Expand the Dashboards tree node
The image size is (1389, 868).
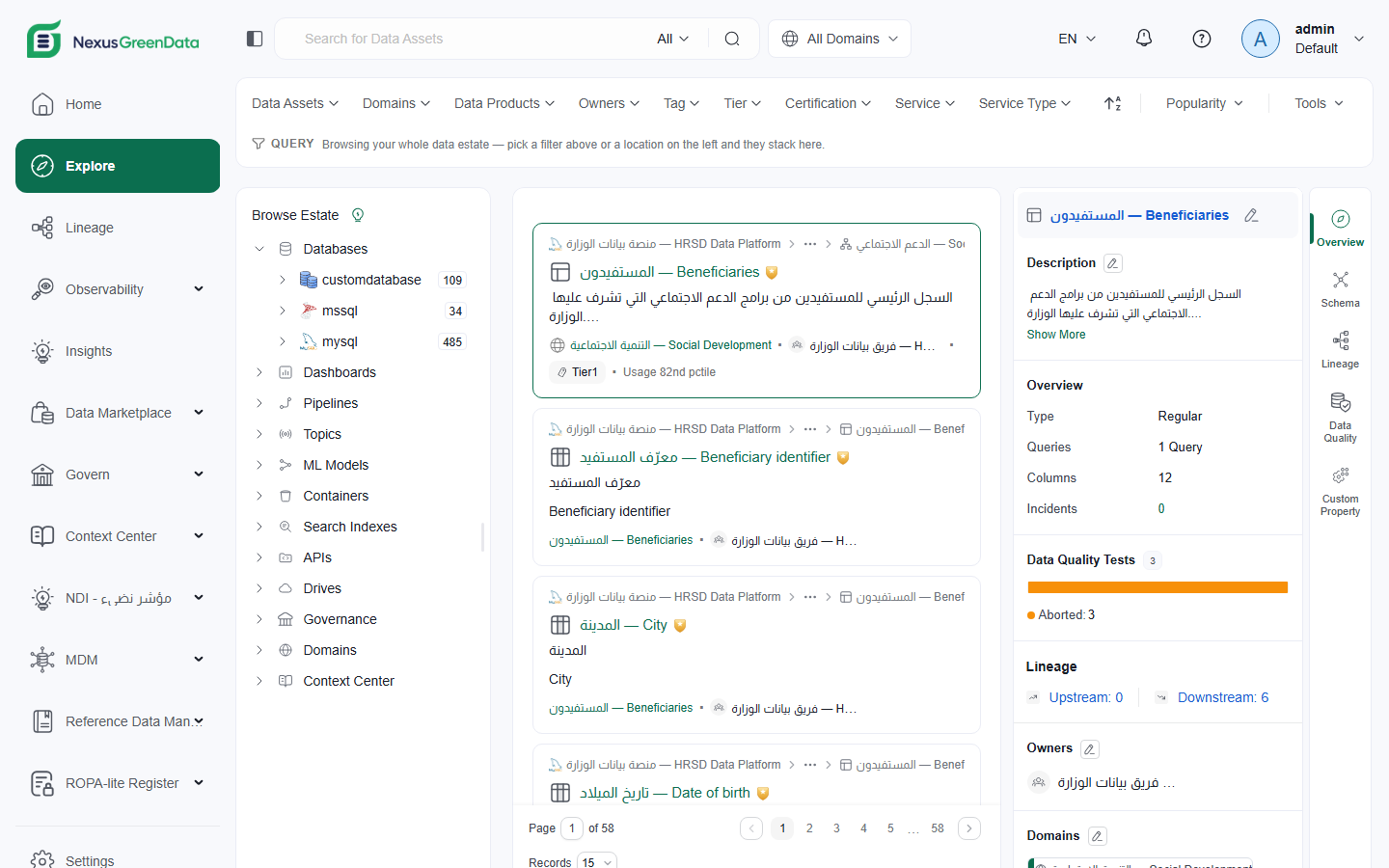point(259,372)
